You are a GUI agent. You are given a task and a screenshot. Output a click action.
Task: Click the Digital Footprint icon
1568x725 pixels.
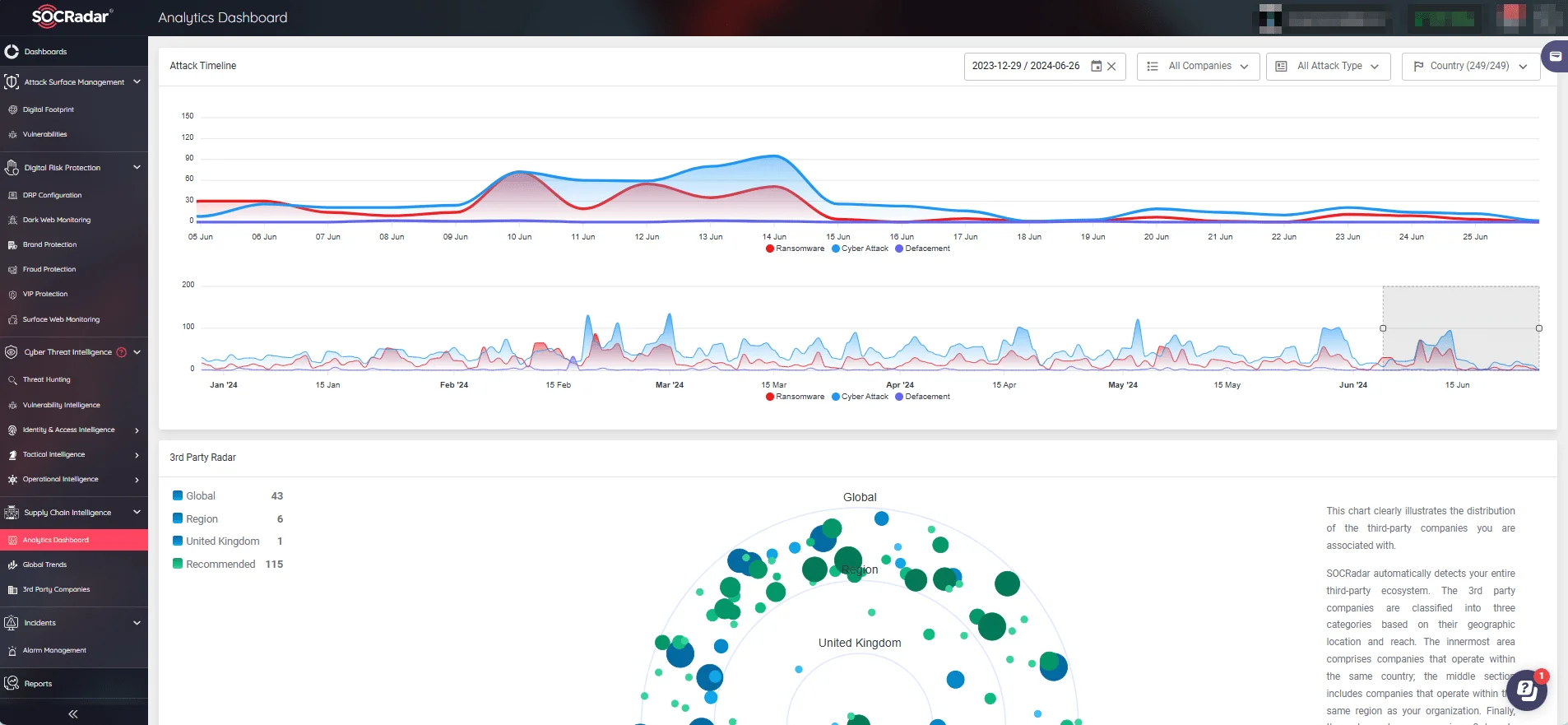coord(12,109)
